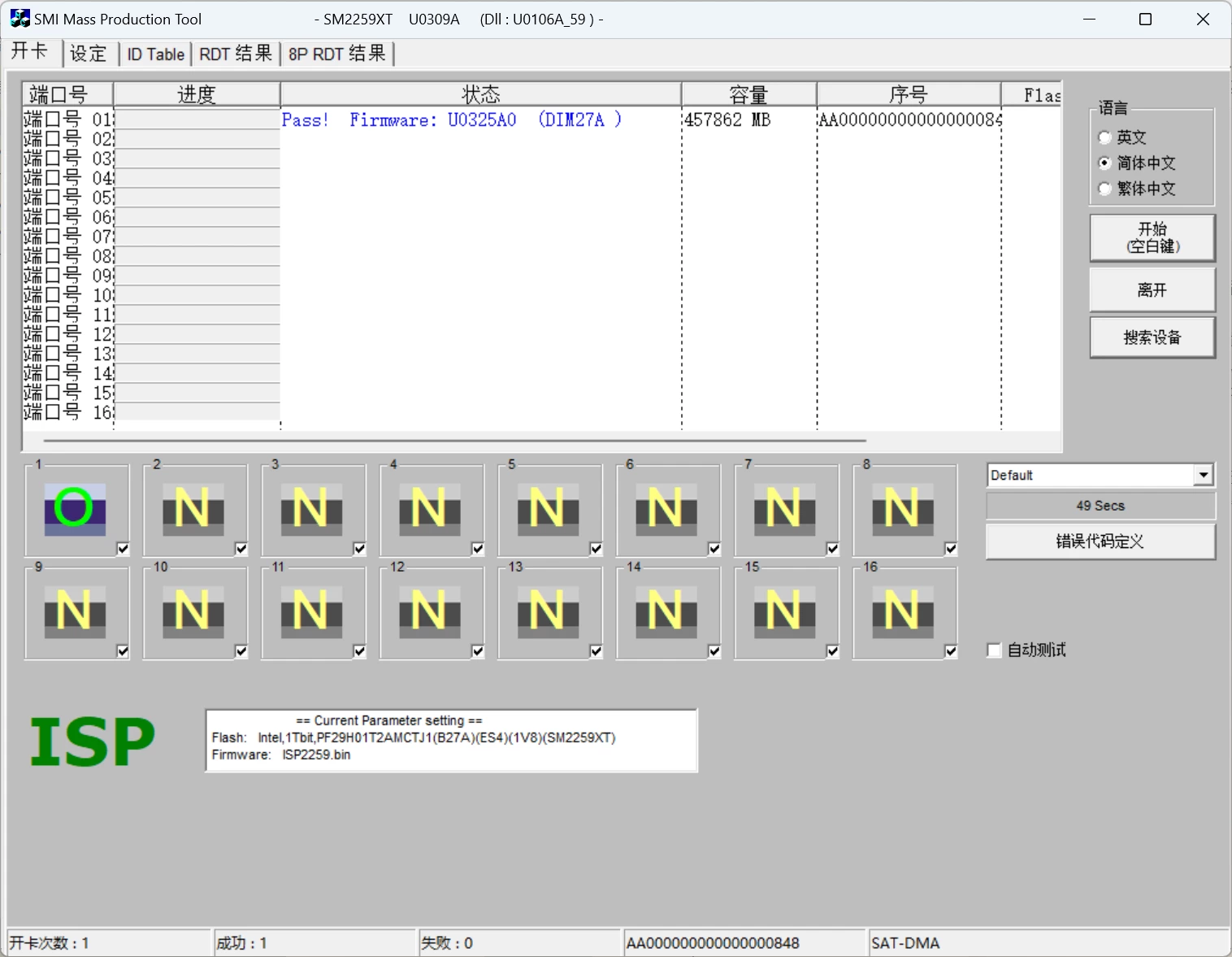This screenshot has height=957, width=1232.
Task: Open the ID Table tab
Action: click(x=156, y=54)
